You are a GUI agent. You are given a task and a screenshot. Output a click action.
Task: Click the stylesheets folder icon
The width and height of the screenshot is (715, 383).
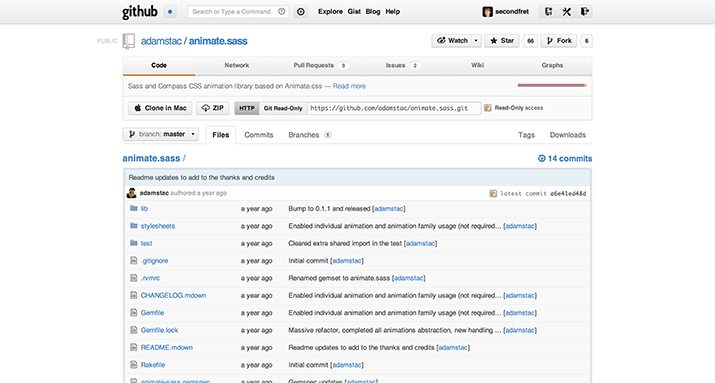pos(134,226)
